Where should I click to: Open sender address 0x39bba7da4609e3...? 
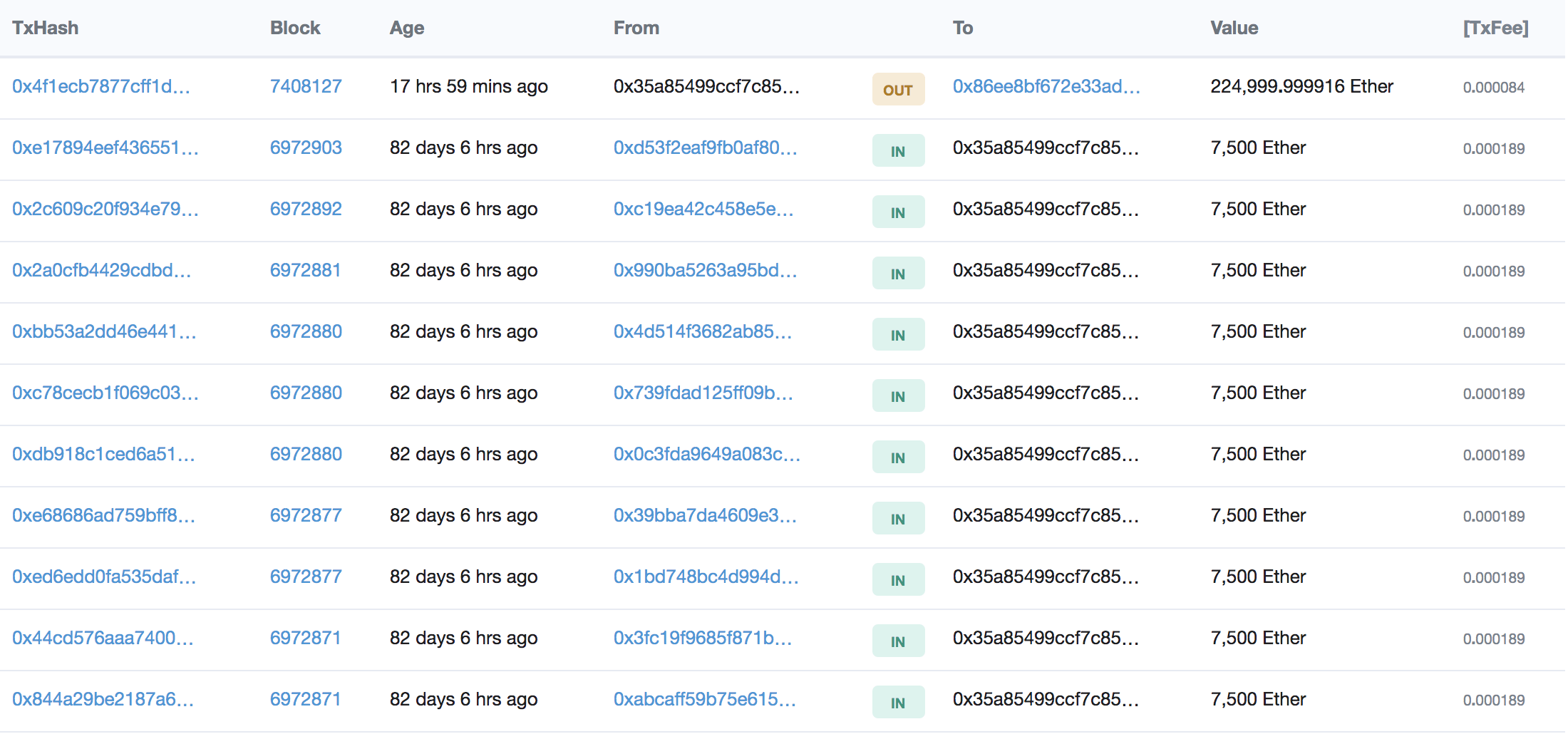[706, 515]
